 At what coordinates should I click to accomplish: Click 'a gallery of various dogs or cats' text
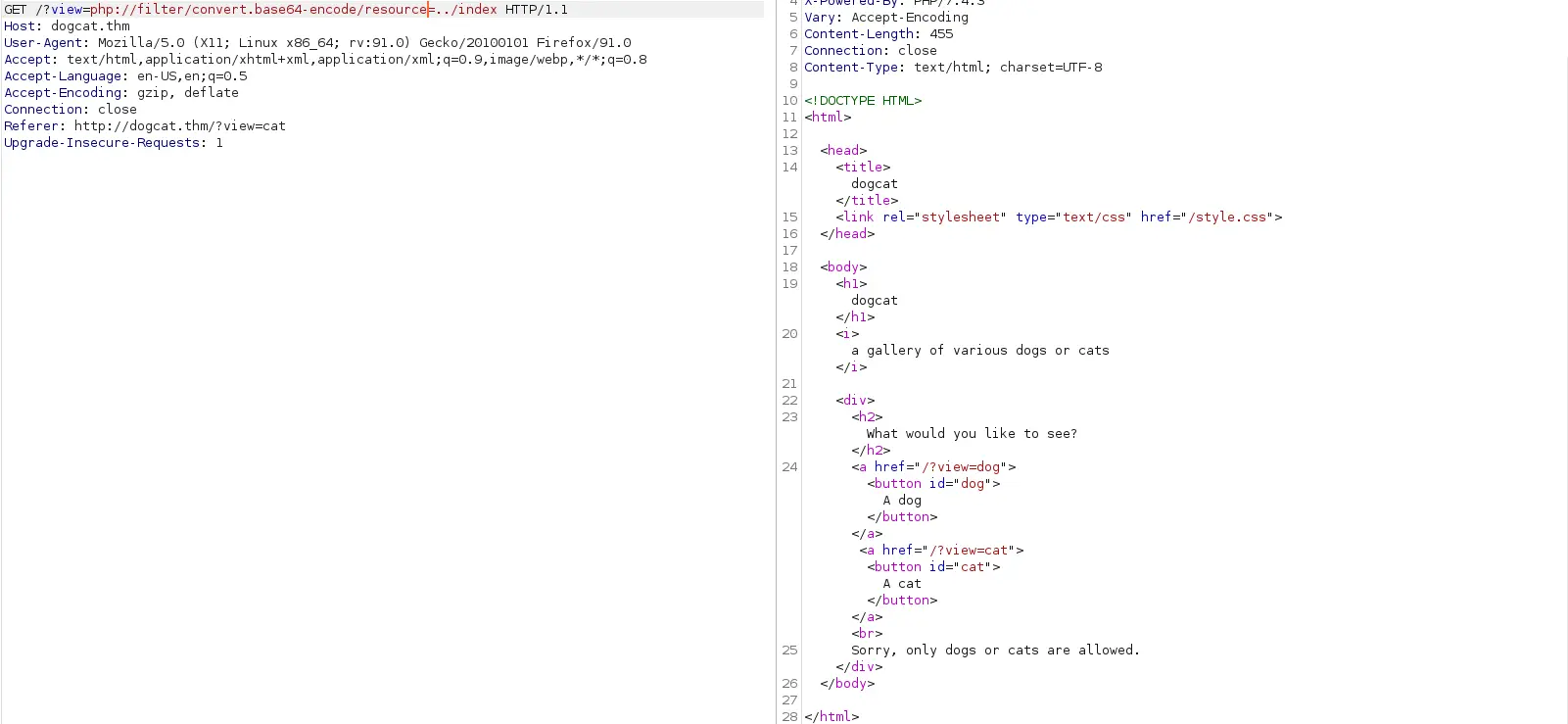coord(979,351)
